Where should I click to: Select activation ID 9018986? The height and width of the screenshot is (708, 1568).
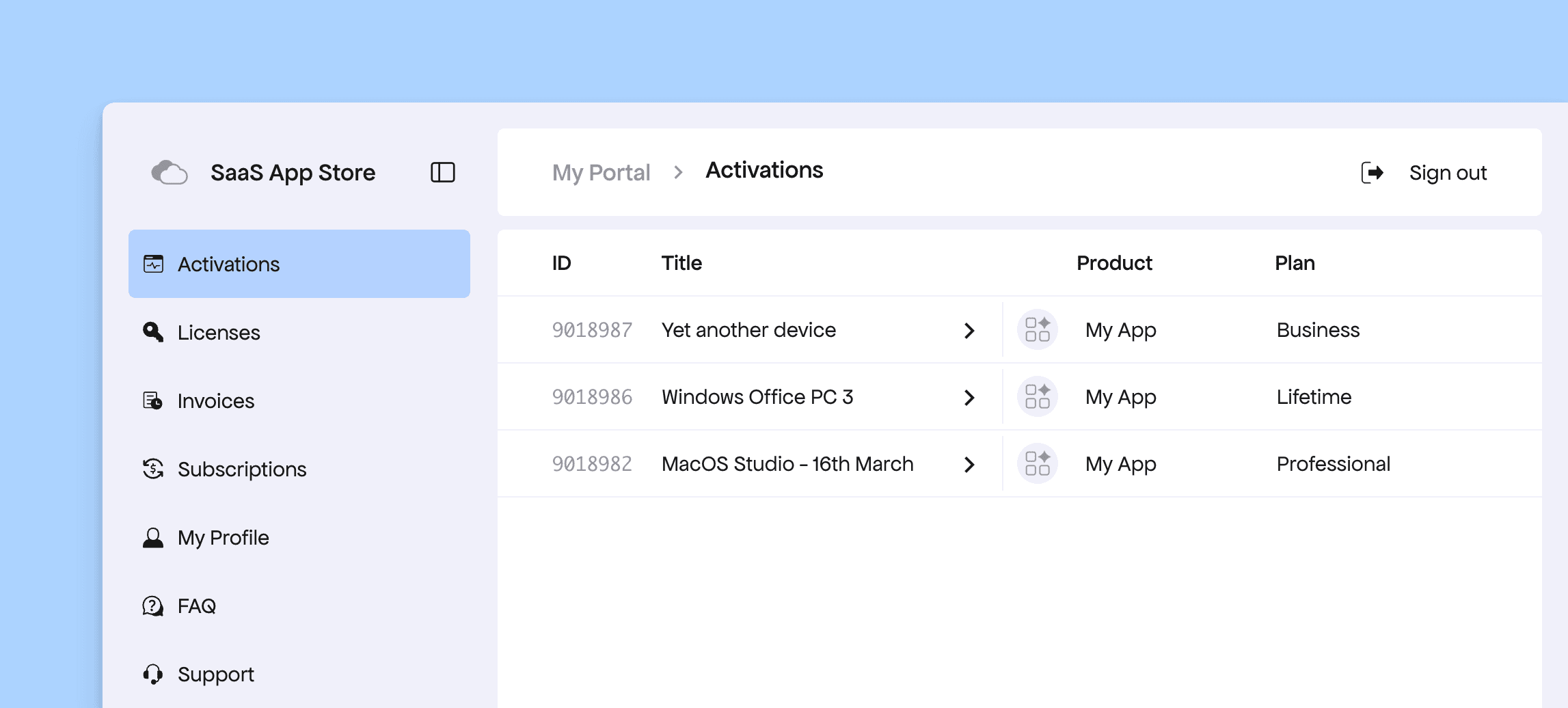pyautogui.click(x=592, y=397)
